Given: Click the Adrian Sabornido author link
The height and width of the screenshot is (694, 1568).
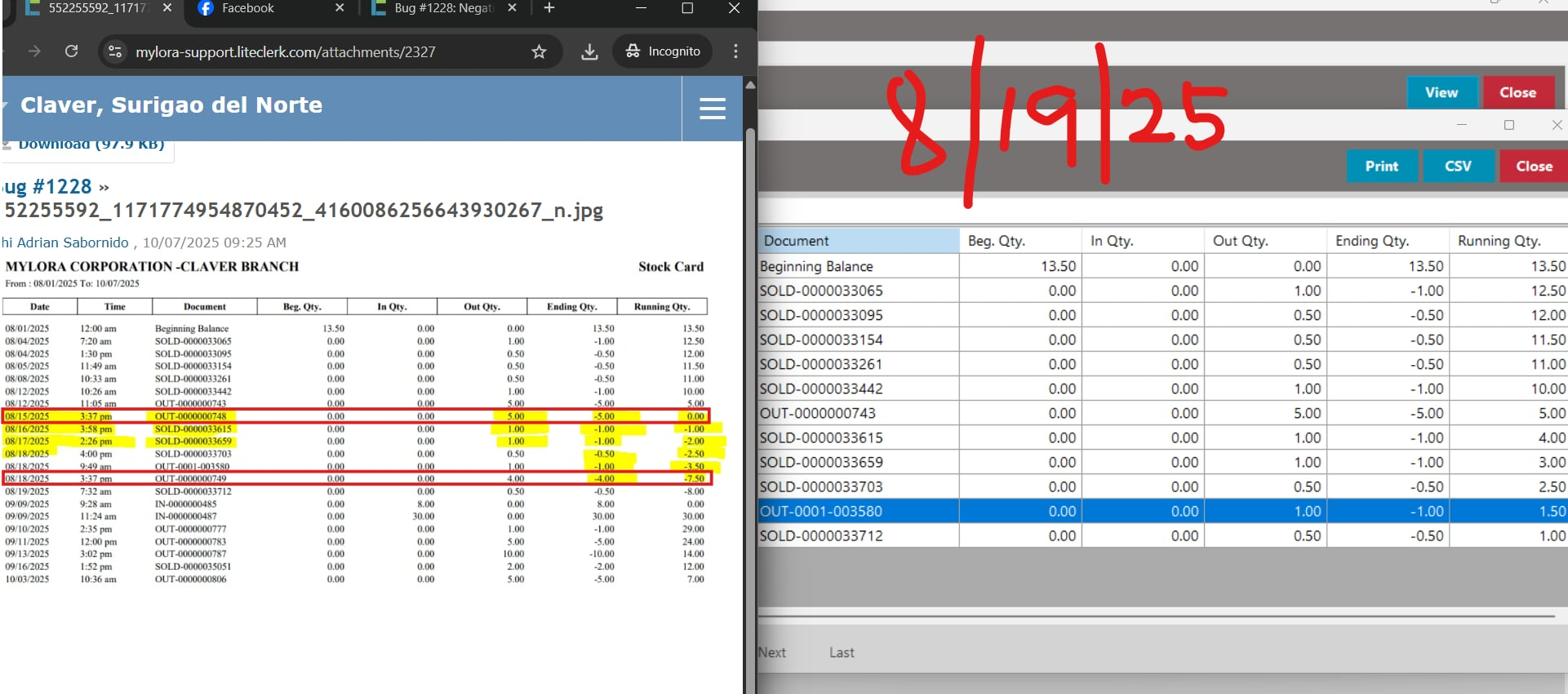Looking at the screenshot, I should click(72, 242).
